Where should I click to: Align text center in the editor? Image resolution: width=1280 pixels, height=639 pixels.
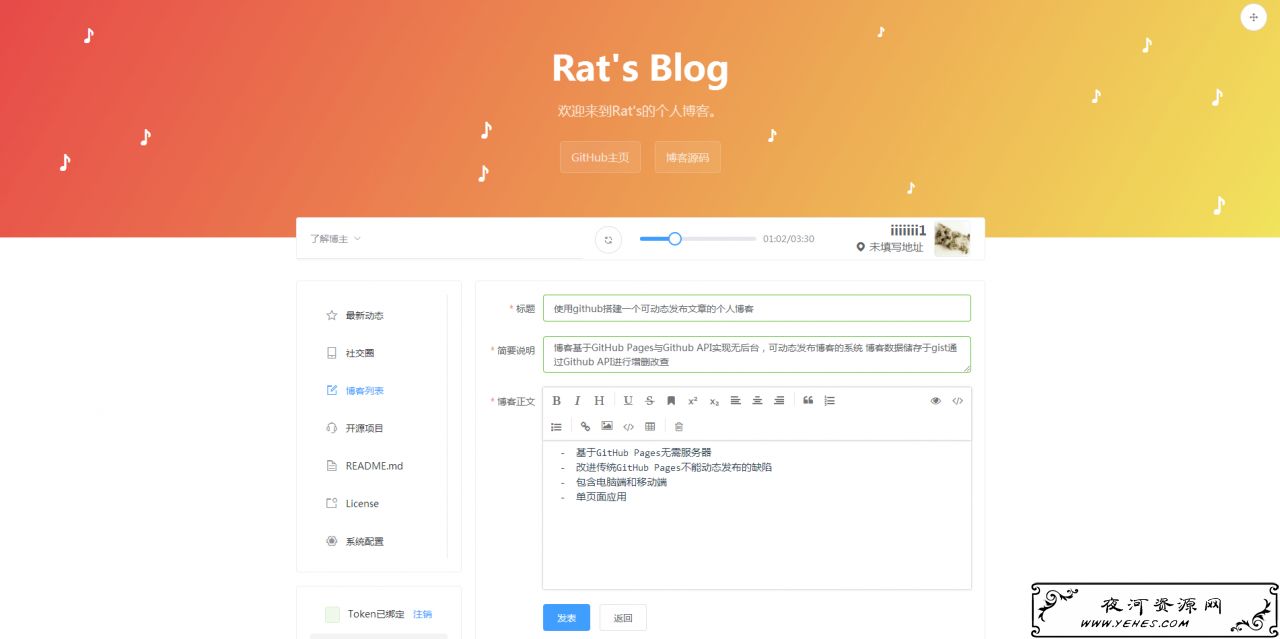[757, 401]
